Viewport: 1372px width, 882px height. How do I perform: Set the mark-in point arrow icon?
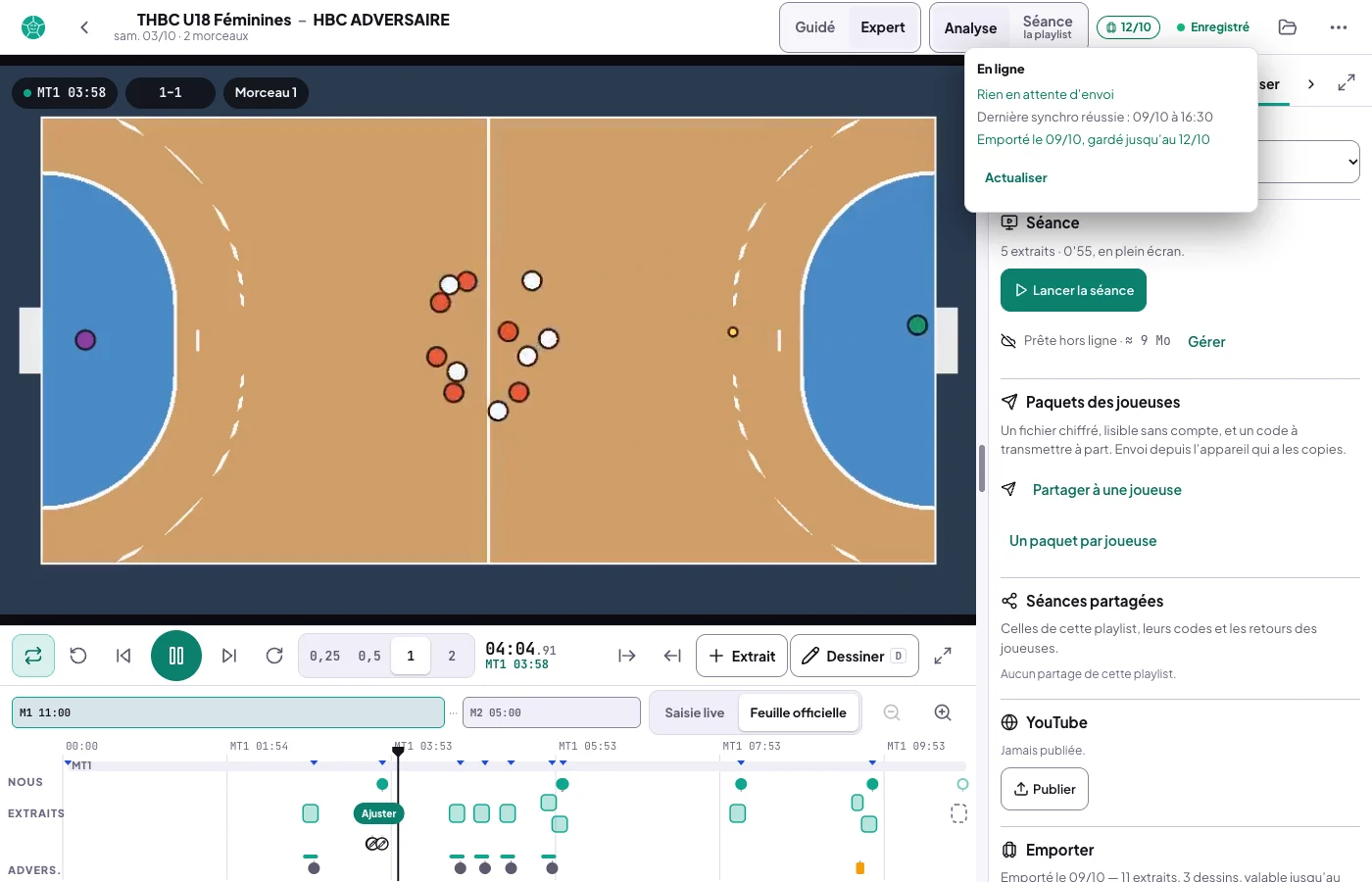pyautogui.click(x=627, y=656)
